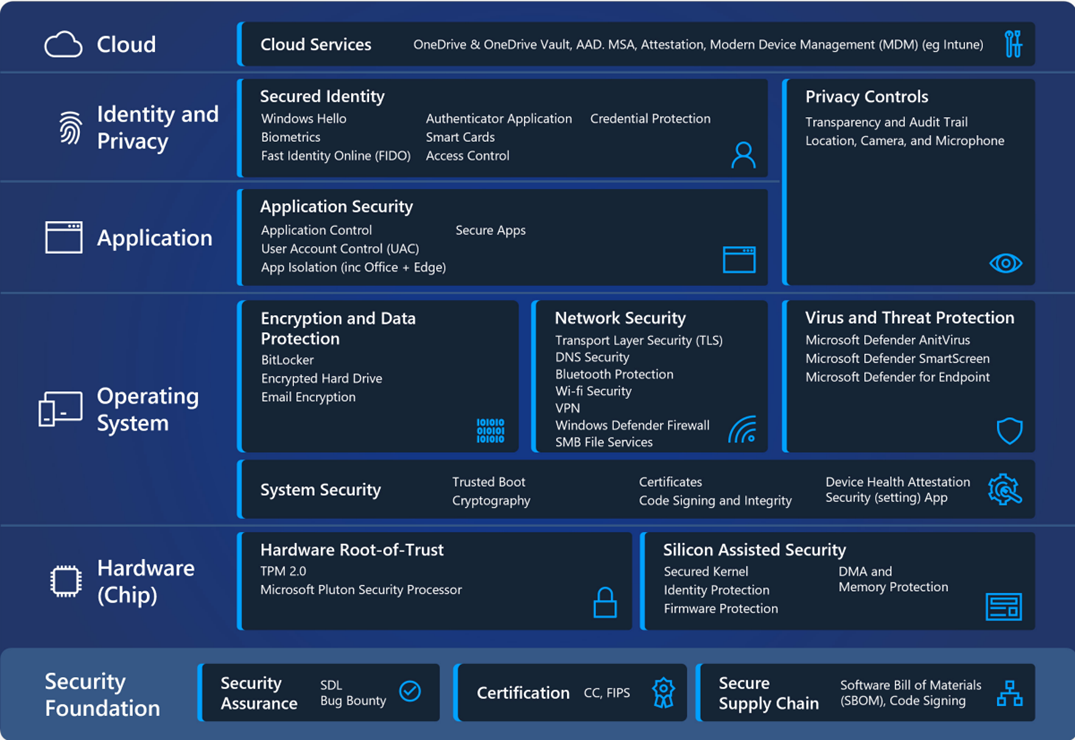Click the Windows Hello item

point(303,119)
